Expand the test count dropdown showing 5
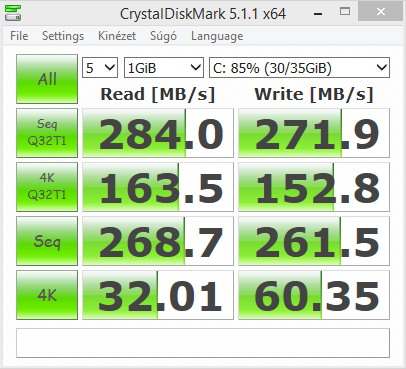Viewport: 406px width, 369px height. [x=100, y=68]
